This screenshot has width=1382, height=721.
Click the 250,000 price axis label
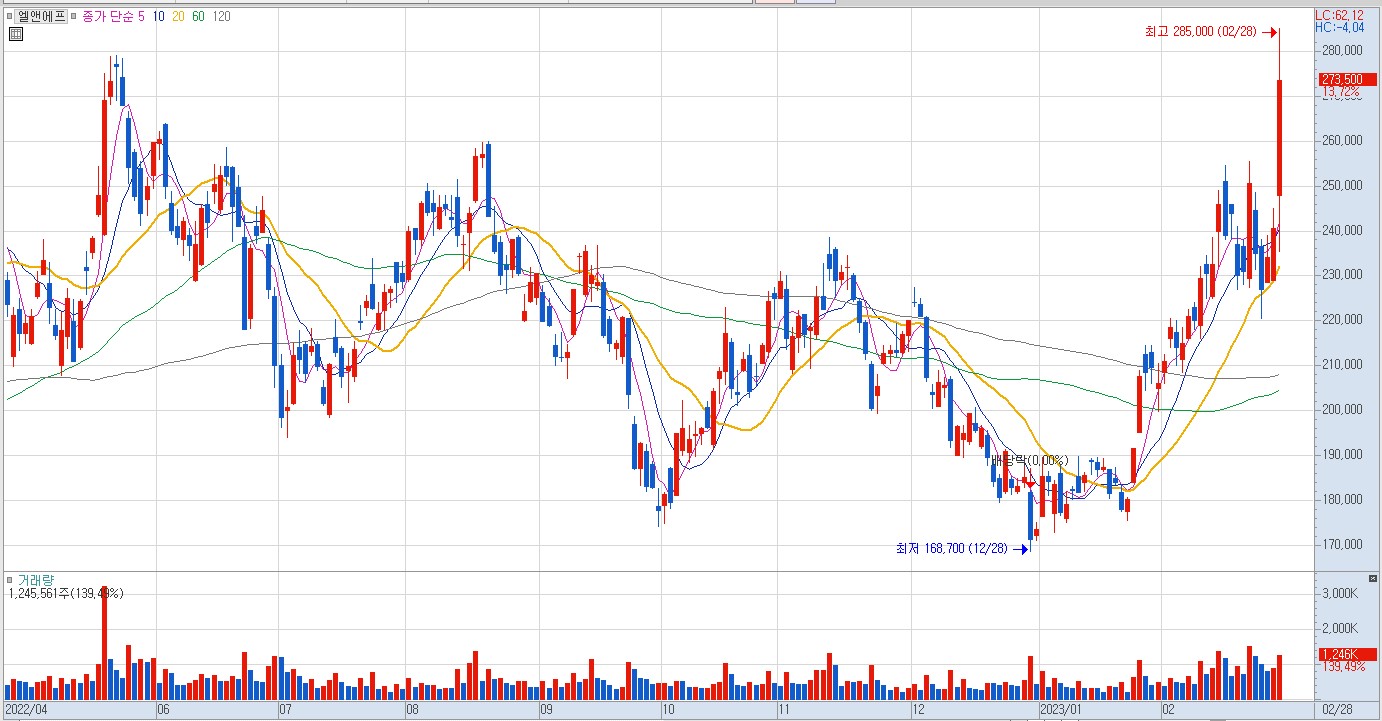[x=1341, y=185]
